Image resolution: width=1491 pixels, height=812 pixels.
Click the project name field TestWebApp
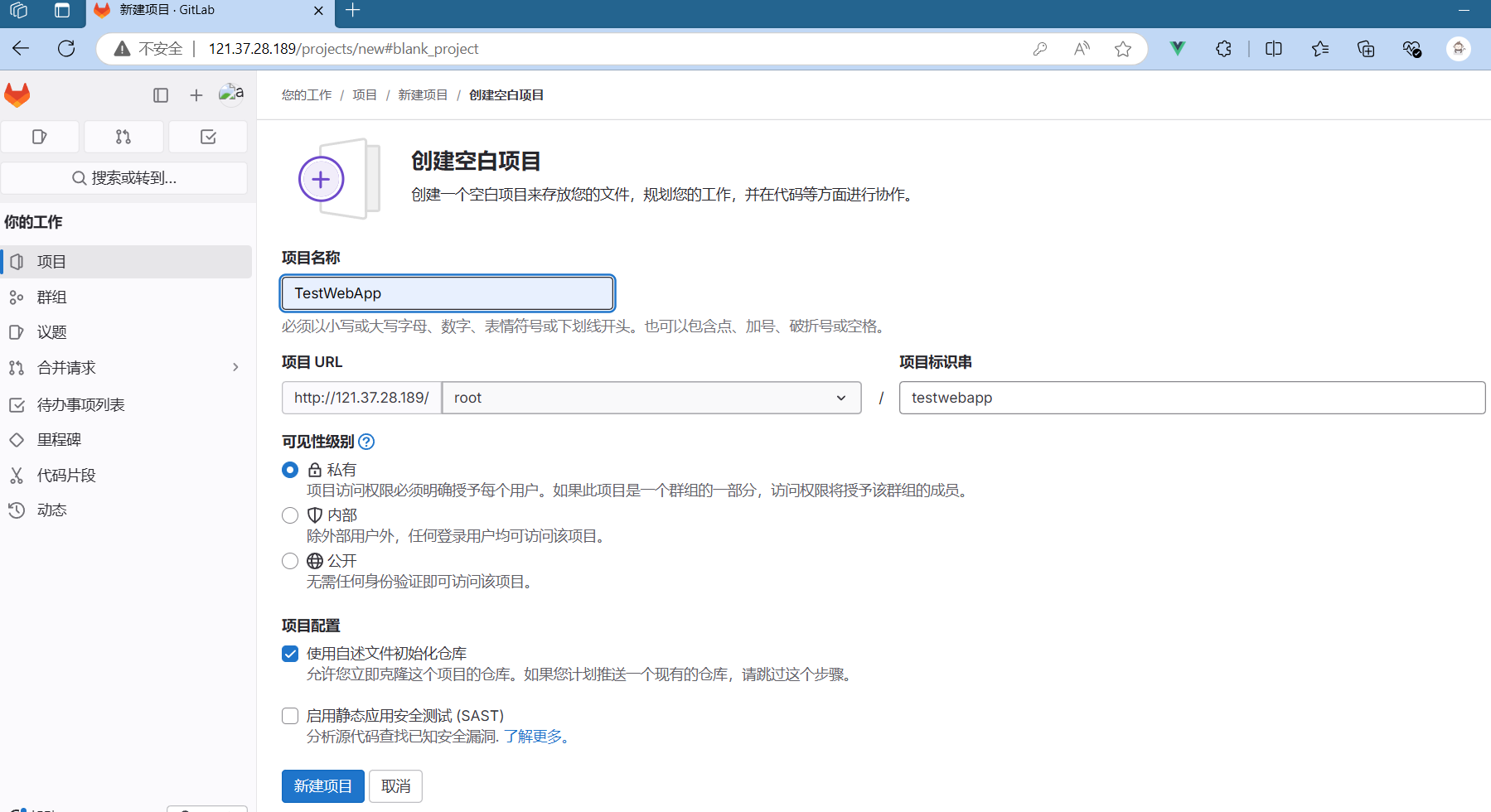tap(448, 293)
